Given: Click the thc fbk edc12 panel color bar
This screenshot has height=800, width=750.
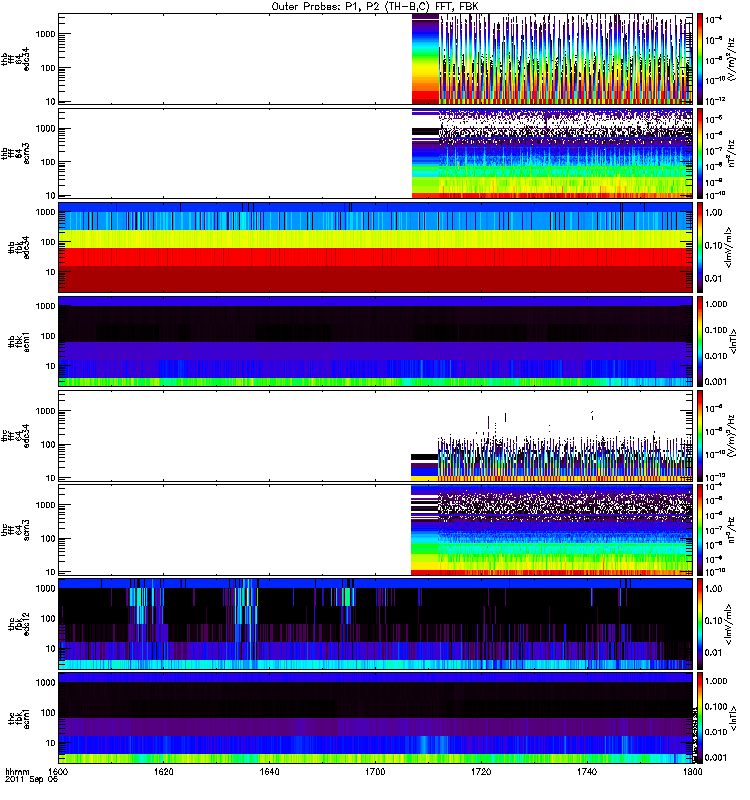Looking at the screenshot, I should 702,624.
